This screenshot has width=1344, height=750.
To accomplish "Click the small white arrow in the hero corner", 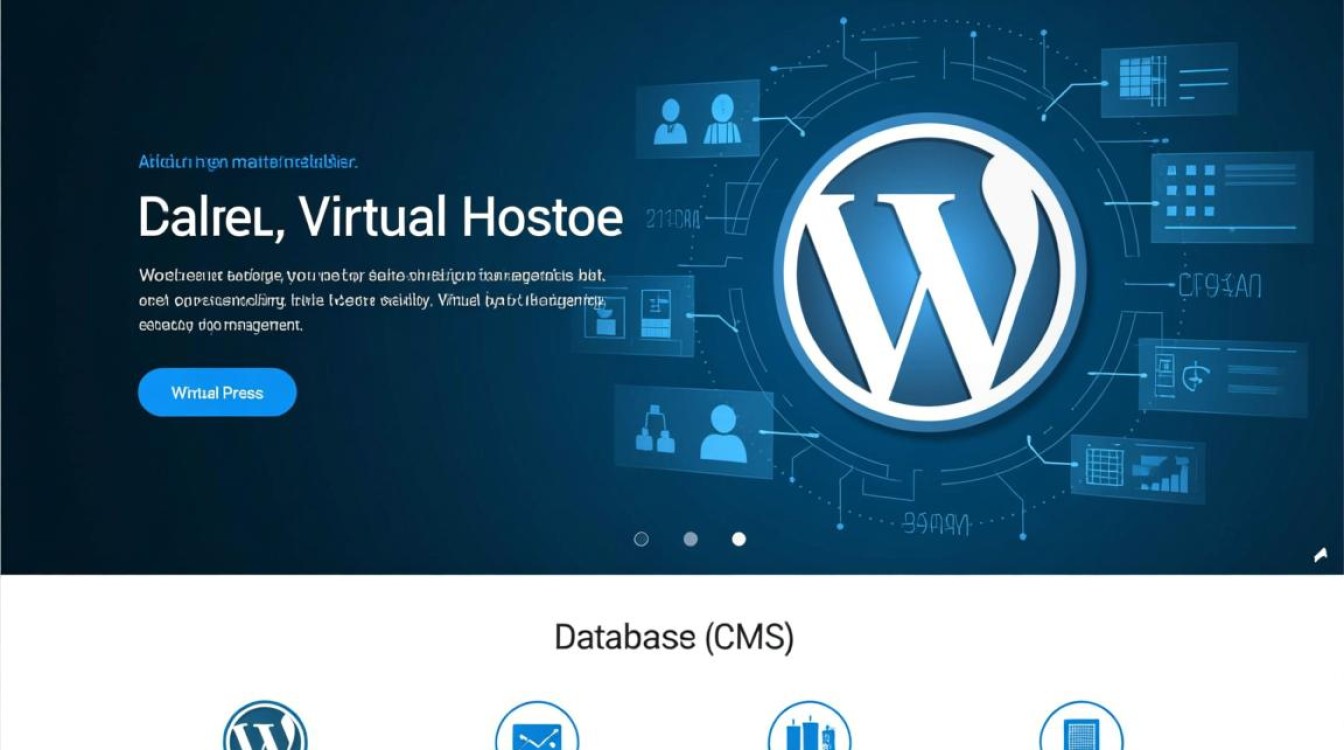I will point(1321,555).
